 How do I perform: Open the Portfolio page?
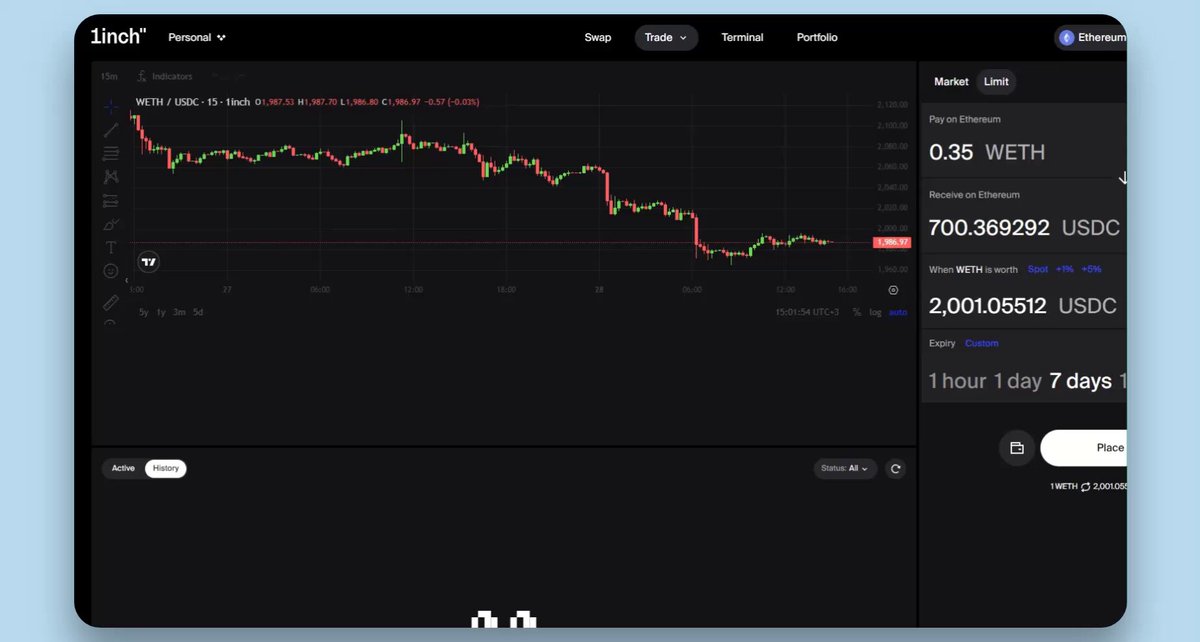pyautogui.click(x=817, y=38)
